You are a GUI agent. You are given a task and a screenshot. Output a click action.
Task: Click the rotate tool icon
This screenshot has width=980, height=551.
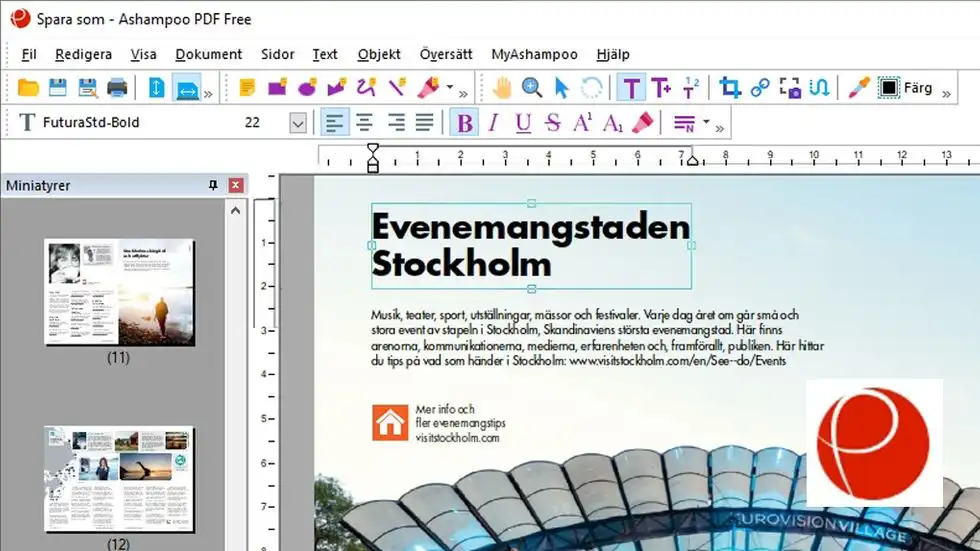tap(591, 88)
